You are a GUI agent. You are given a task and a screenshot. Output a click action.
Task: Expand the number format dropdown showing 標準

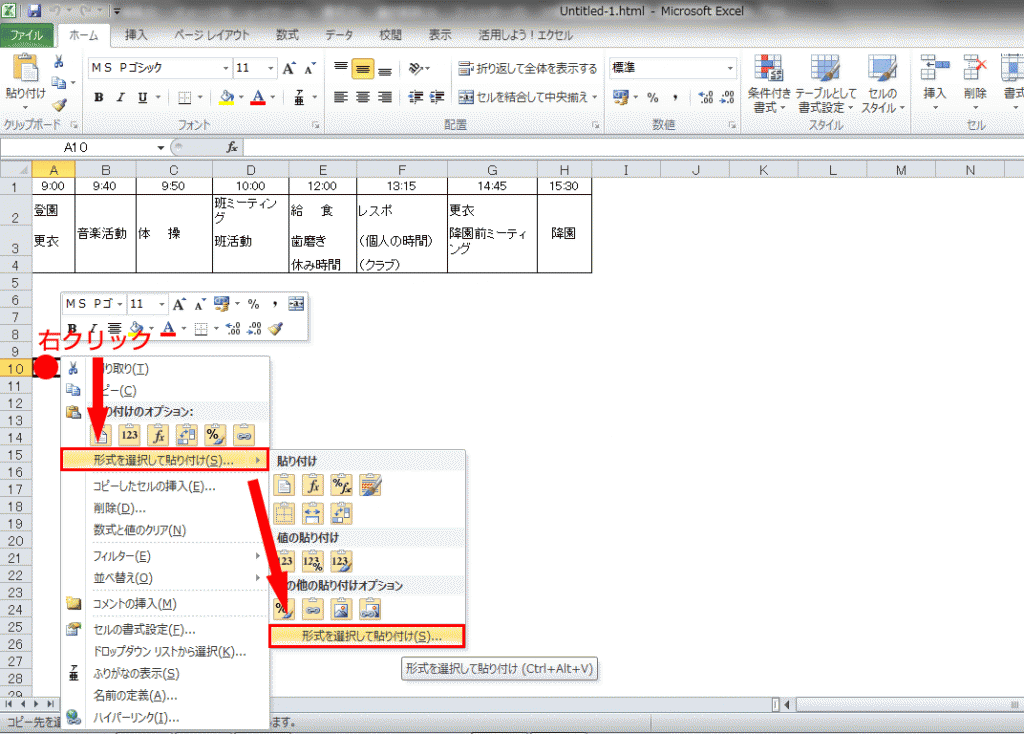click(x=731, y=69)
